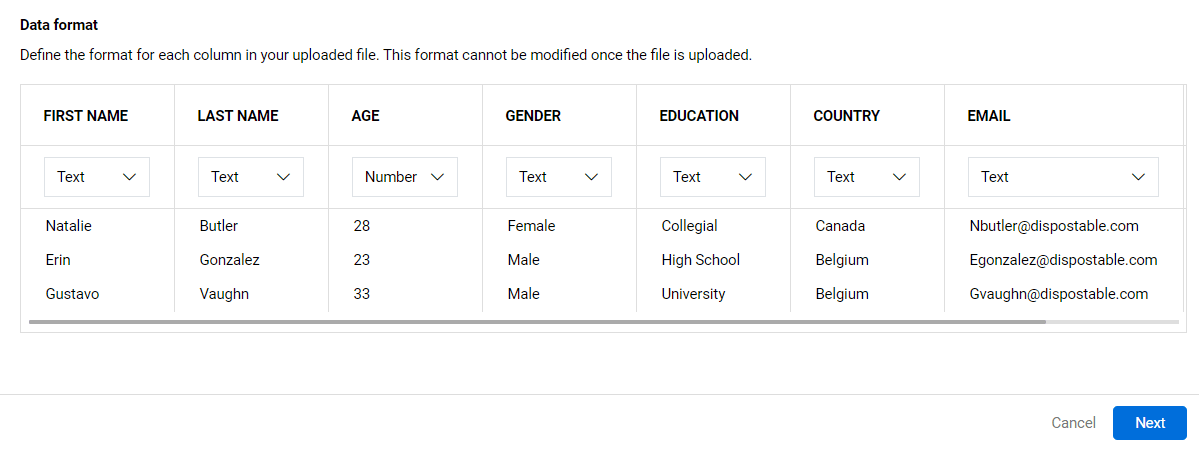The image size is (1199, 452).
Task: Click the Belgium cell in Erin's row
Action: tap(842, 260)
